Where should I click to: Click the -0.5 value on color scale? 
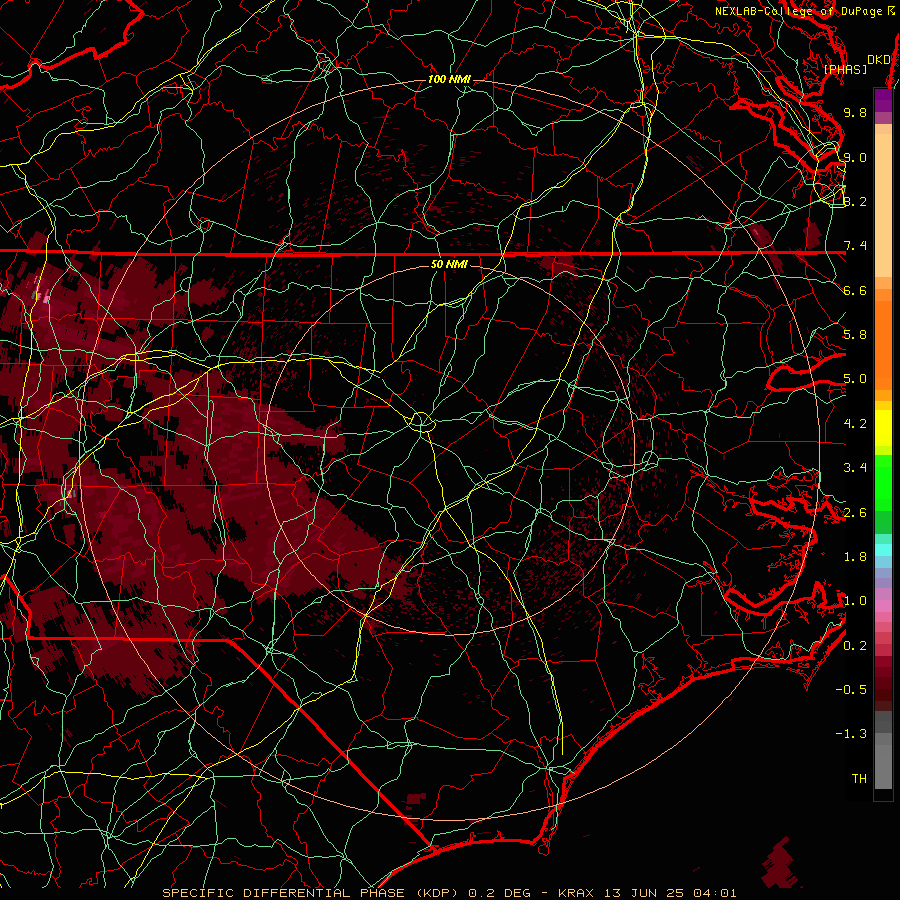pyautogui.click(x=851, y=690)
